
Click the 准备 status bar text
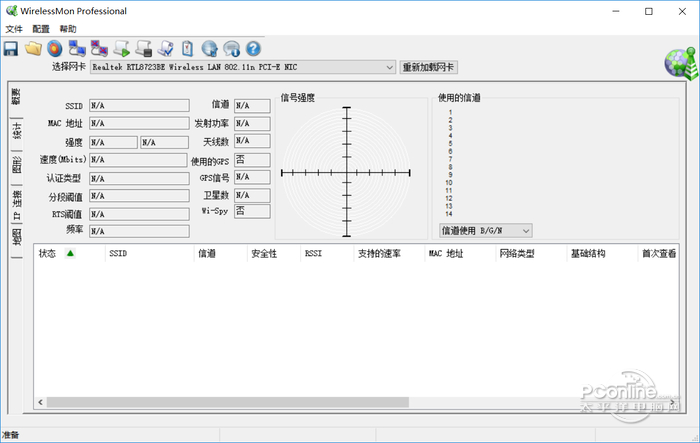[10, 435]
